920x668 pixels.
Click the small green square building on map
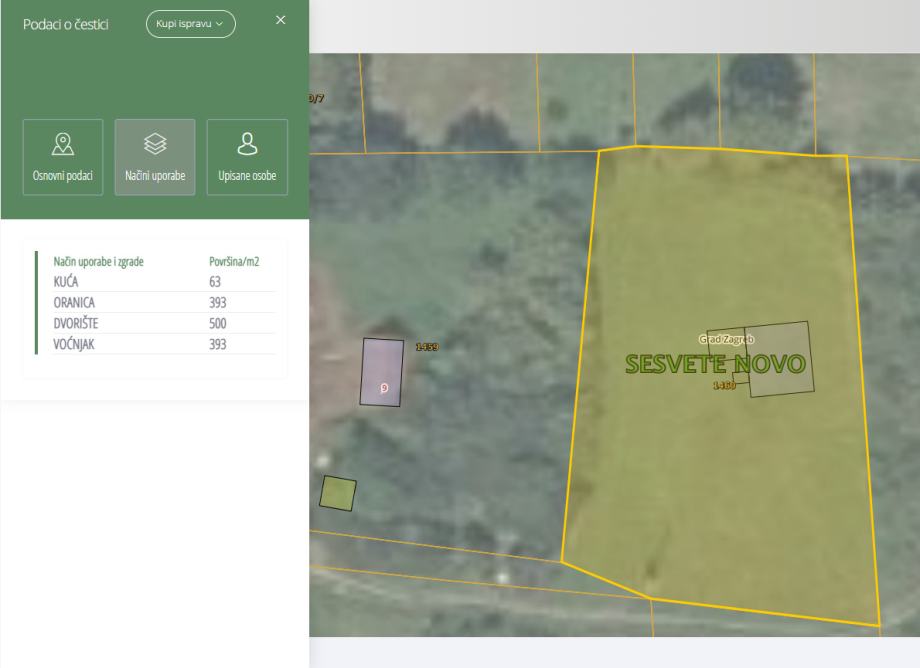tap(338, 493)
